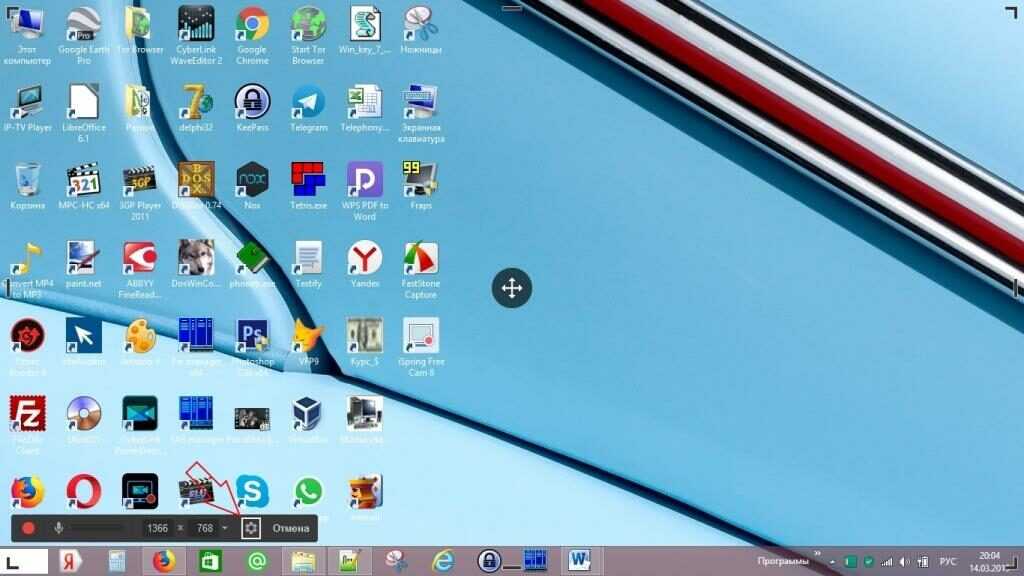This screenshot has height=576, width=1024.
Task: Click the move handle in screen center
Action: [x=512, y=289]
